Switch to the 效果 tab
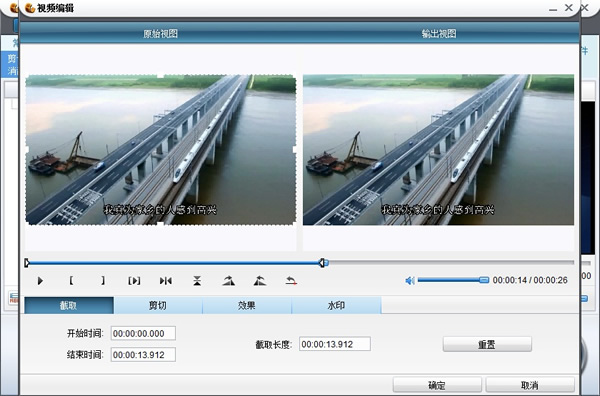 [247, 305]
